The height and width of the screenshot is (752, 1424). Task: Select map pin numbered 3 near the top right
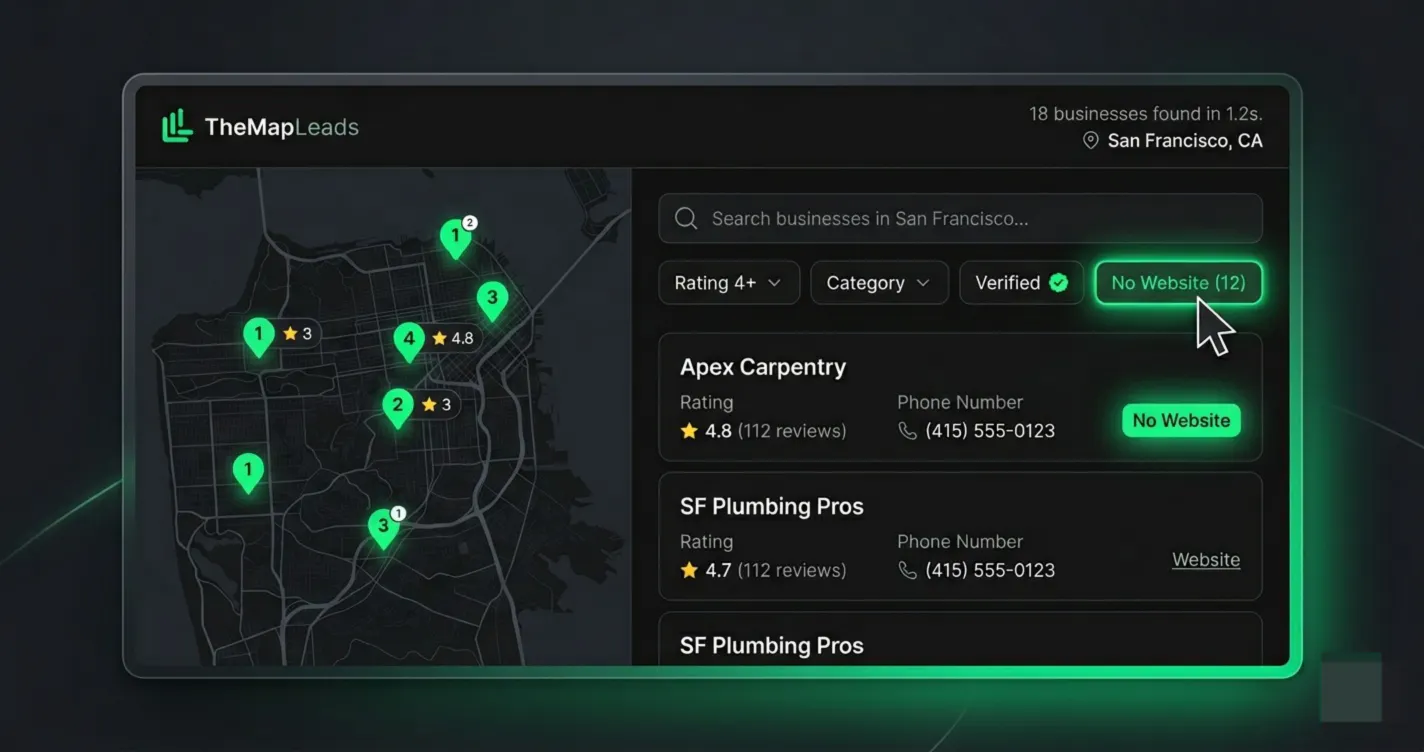pos(491,300)
